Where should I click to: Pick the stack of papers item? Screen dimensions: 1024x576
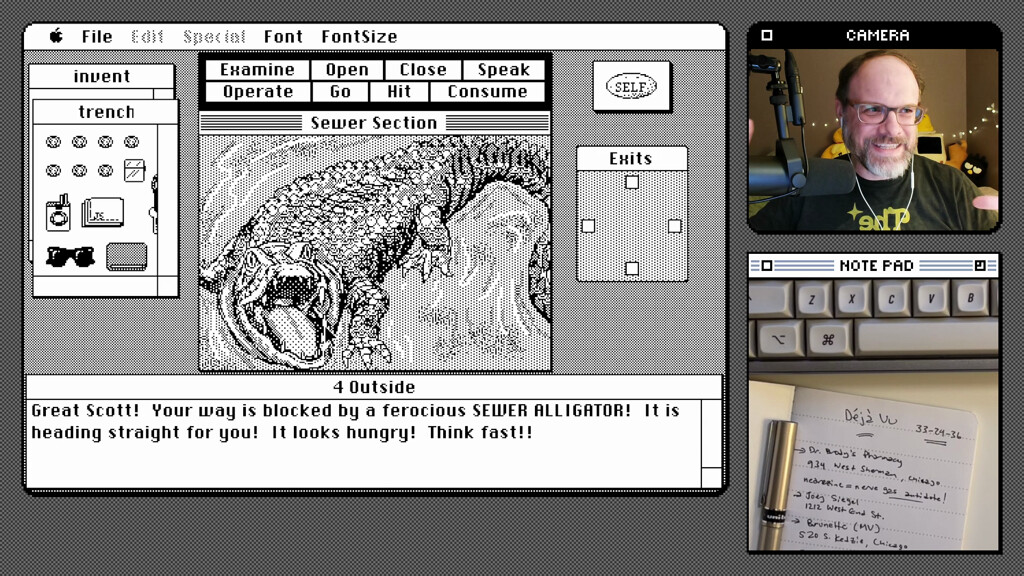pos(103,212)
